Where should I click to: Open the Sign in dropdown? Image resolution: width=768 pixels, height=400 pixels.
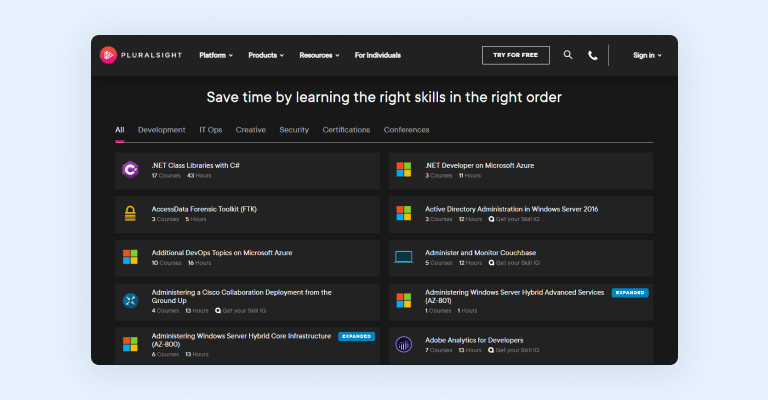647,55
